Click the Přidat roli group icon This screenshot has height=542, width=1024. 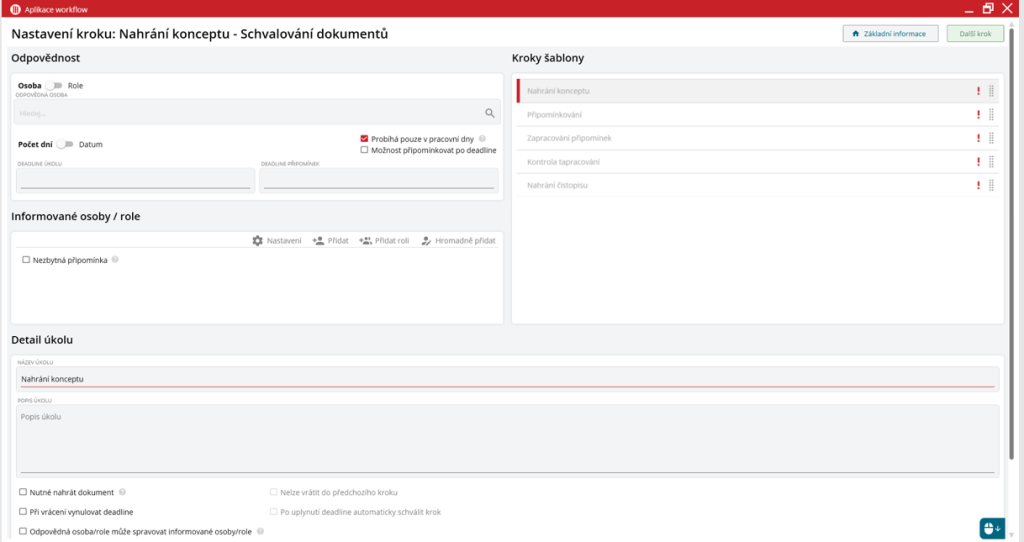click(365, 241)
